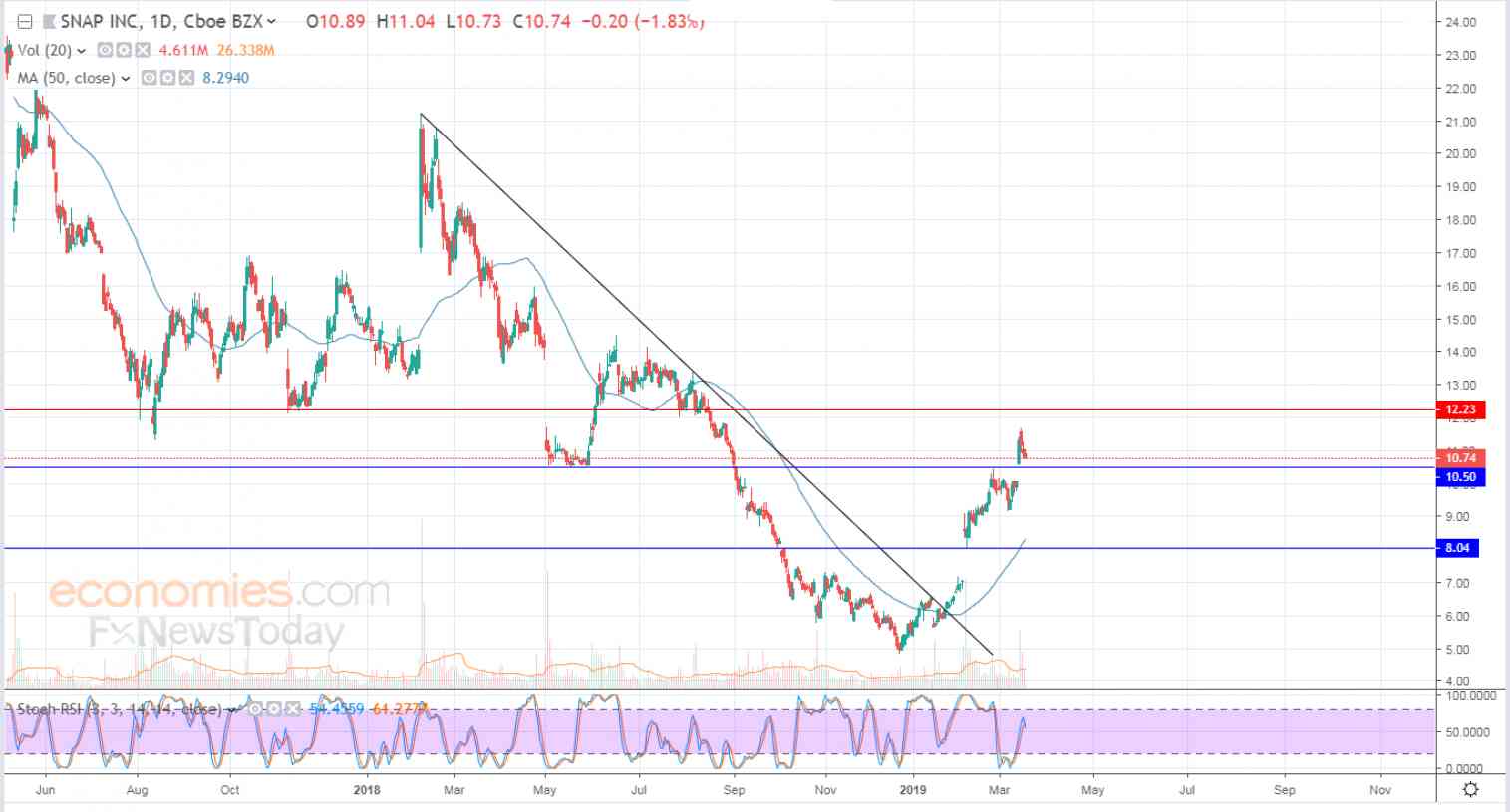Image resolution: width=1510 pixels, height=812 pixels.
Task: Click the open price O10.89 readout
Action: (337, 21)
